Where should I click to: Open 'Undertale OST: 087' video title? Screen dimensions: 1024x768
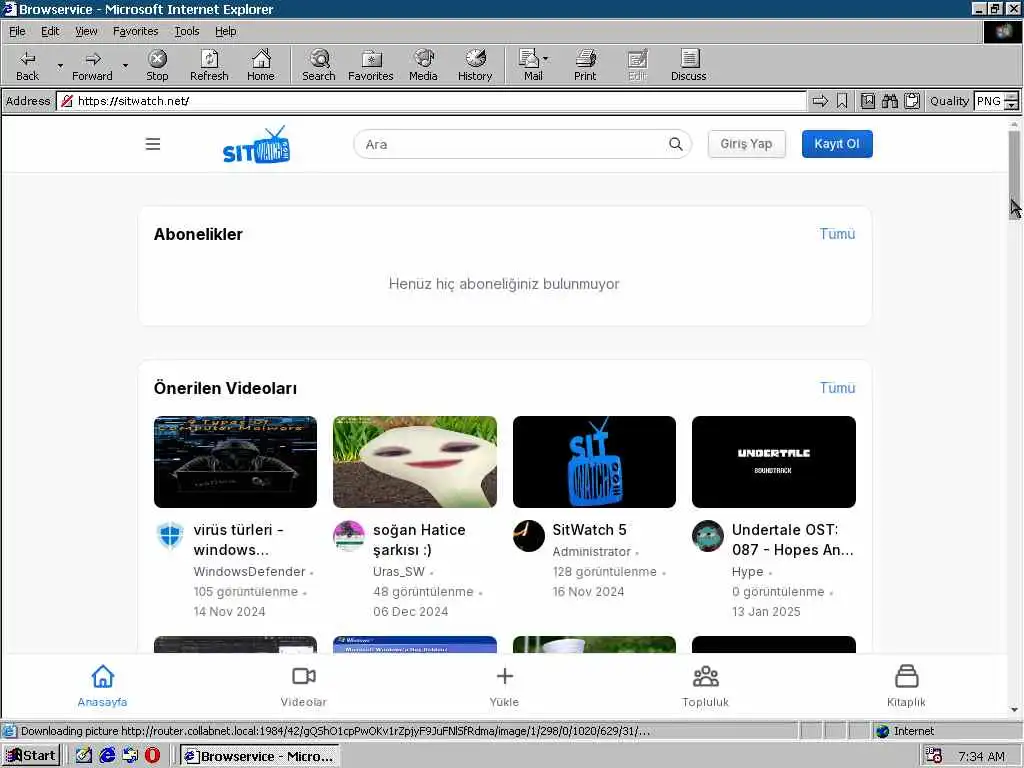coord(792,539)
